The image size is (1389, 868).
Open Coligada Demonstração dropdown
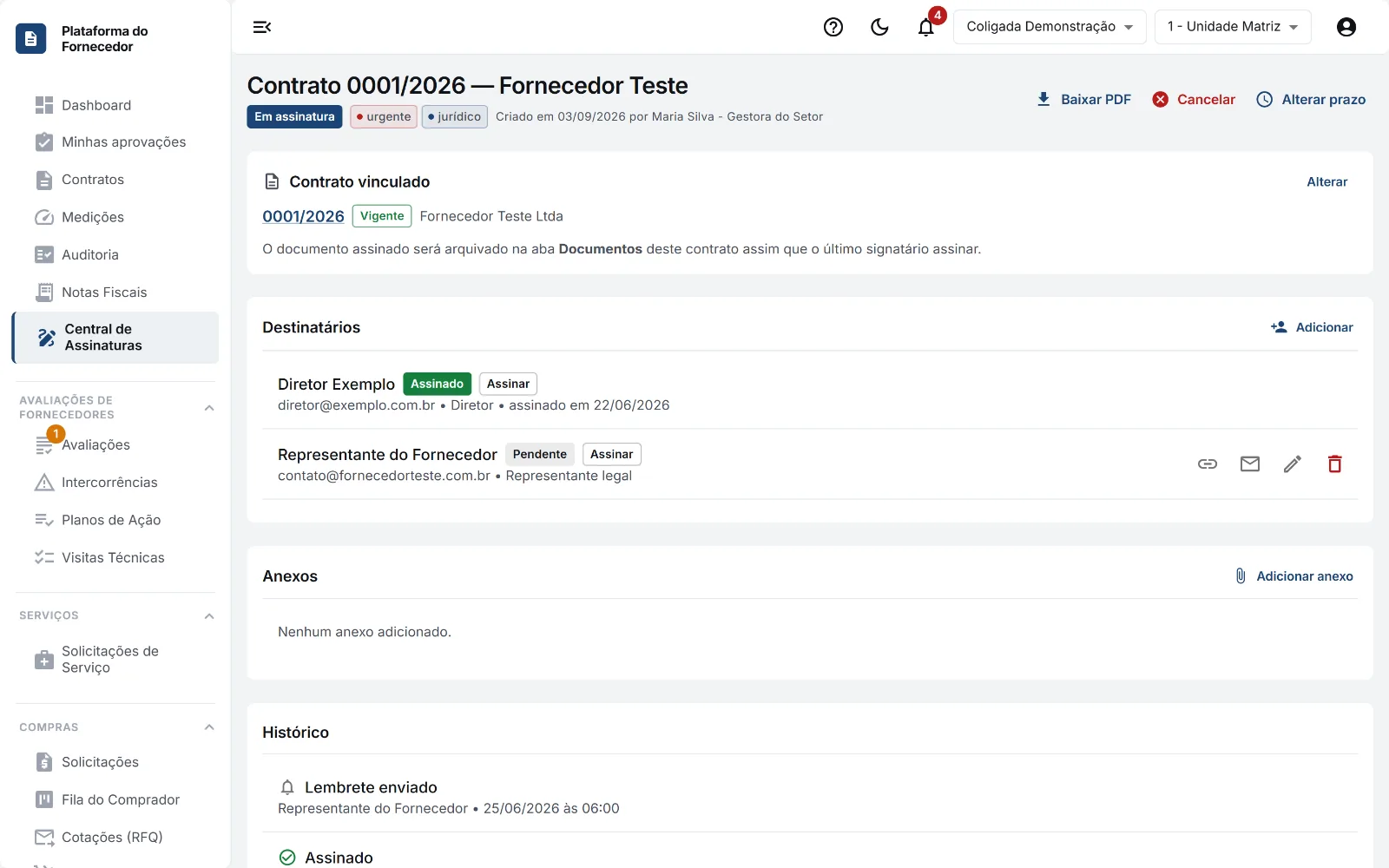coord(1050,27)
